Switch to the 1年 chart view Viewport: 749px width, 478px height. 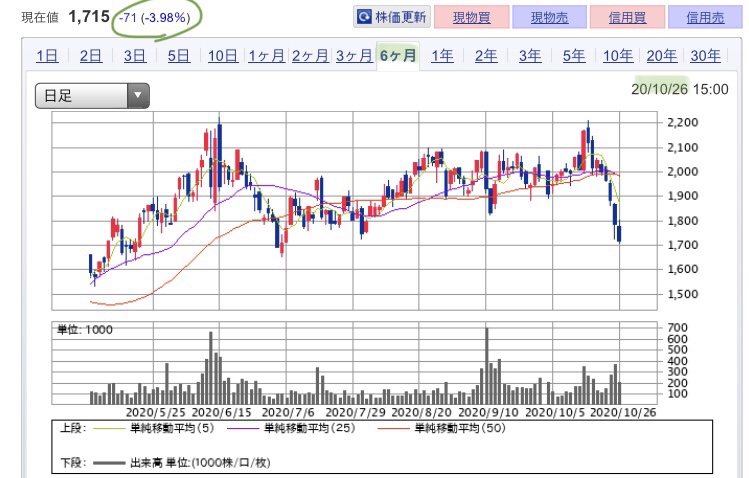pyautogui.click(x=442, y=56)
